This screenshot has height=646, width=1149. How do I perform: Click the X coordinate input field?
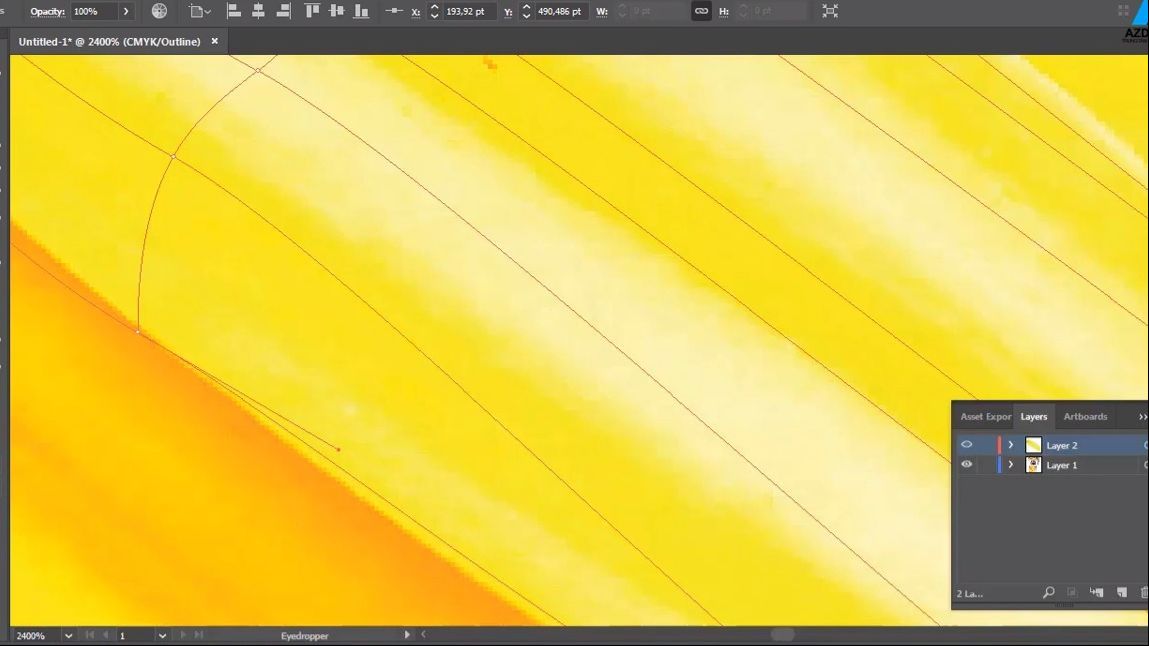(x=469, y=11)
